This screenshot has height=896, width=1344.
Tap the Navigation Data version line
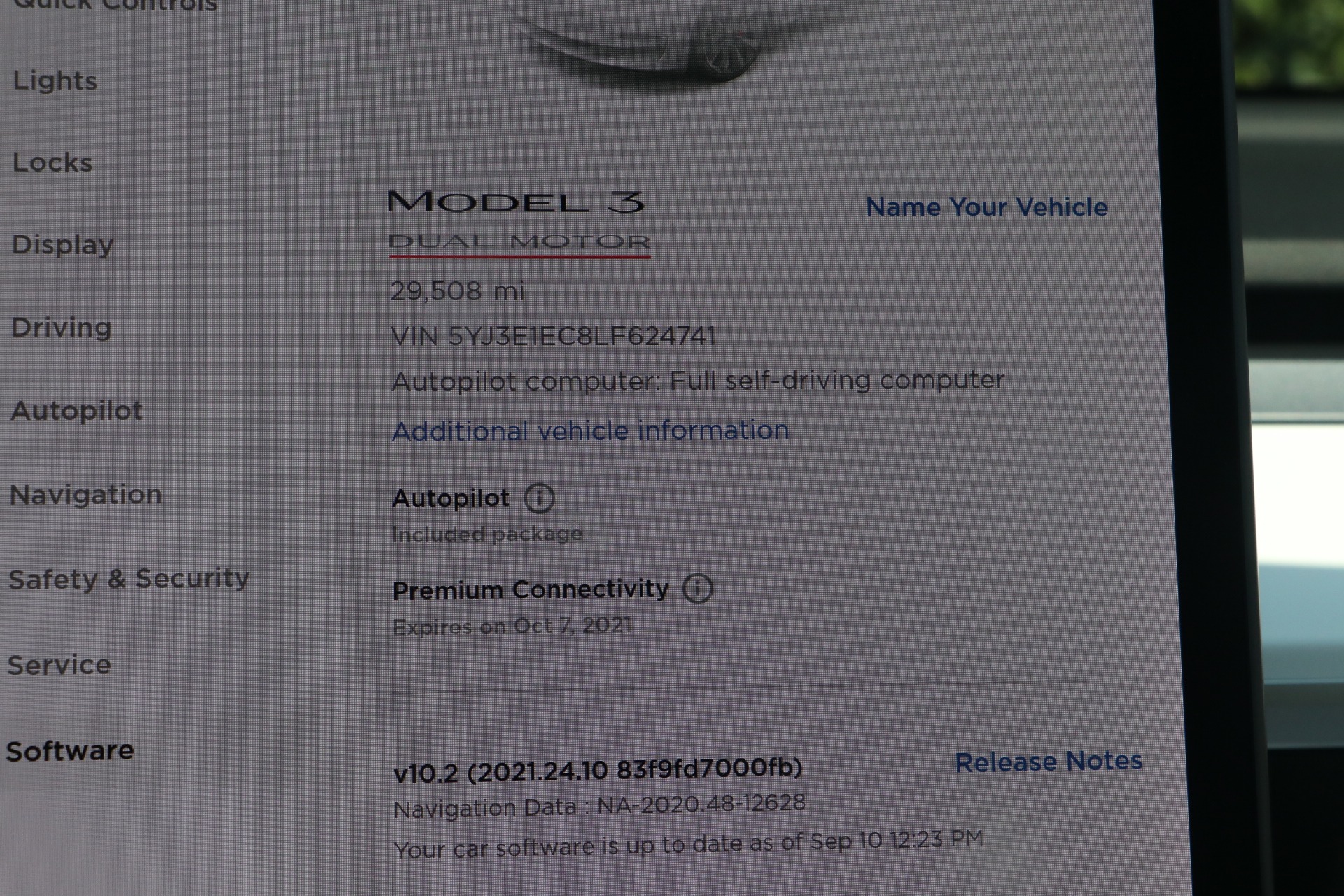[599, 806]
